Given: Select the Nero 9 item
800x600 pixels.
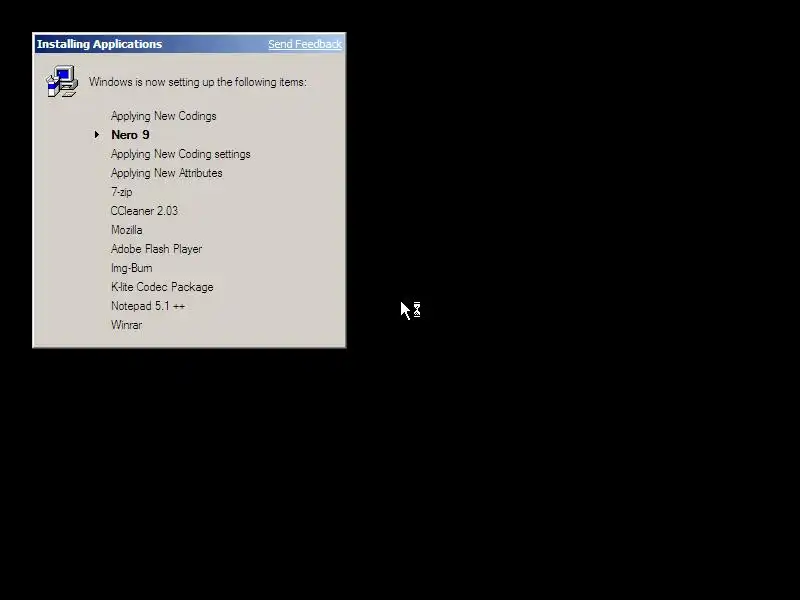Looking at the screenshot, I should [130, 135].
